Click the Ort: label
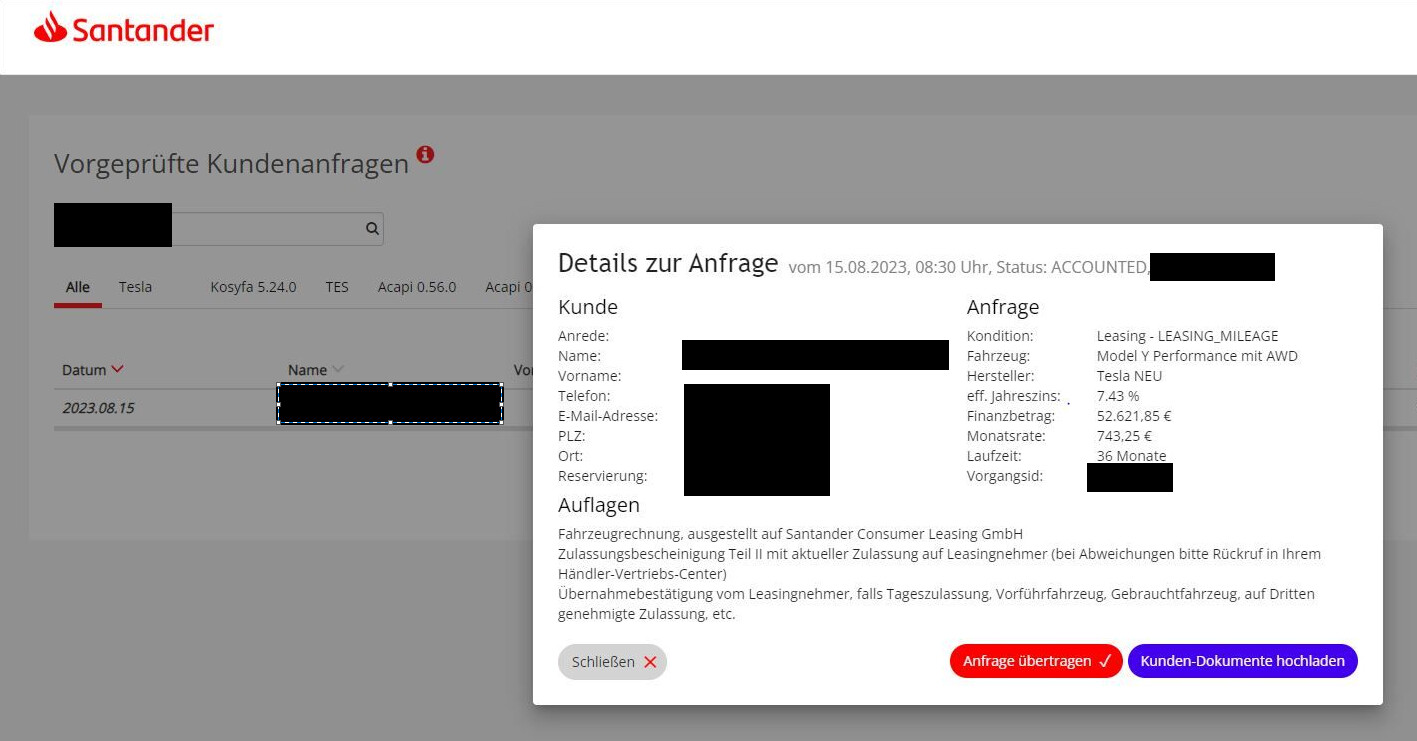This screenshot has height=741, width=1417. pos(570,456)
